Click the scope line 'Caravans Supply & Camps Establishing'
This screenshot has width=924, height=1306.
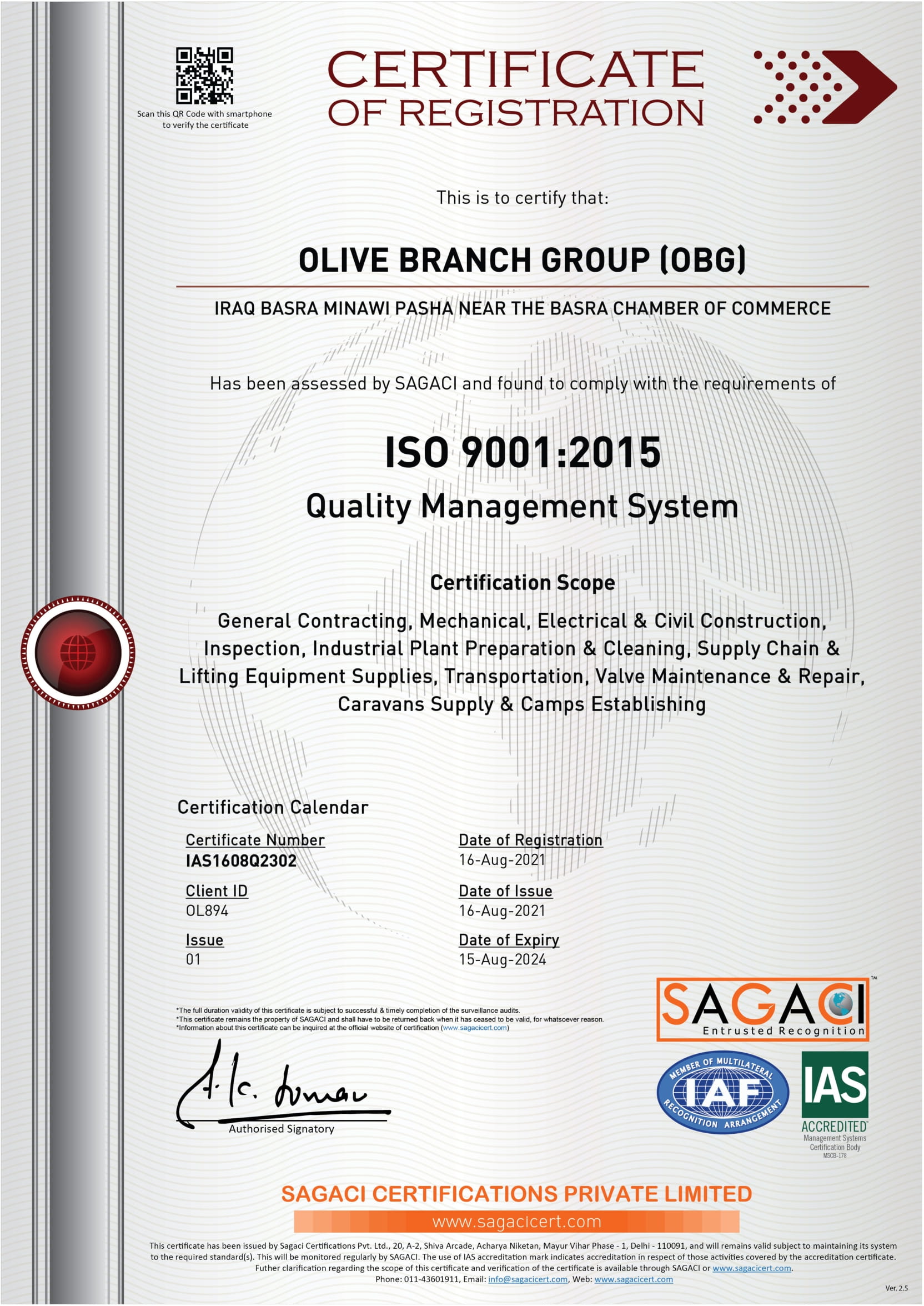tap(523, 704)
